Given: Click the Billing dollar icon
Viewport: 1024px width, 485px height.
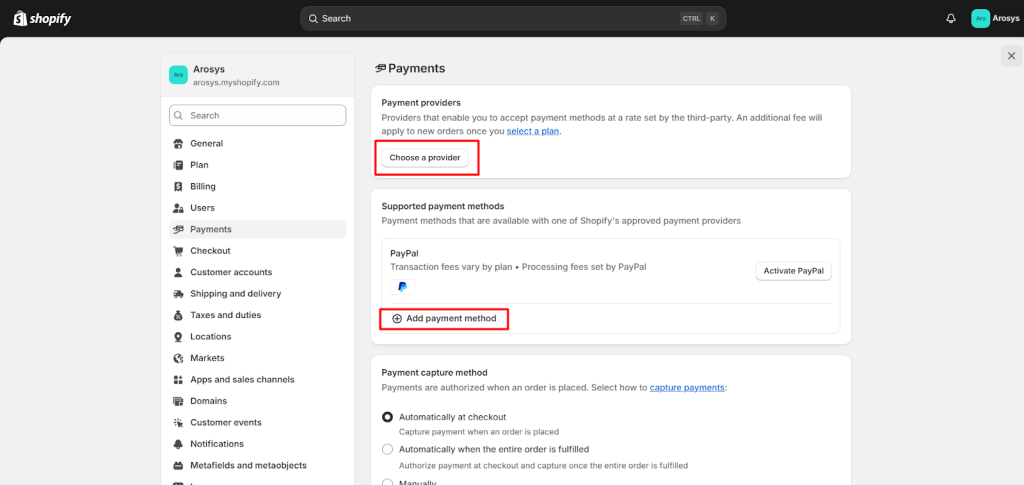Looking at the screenshot, I should click(x=179, y=186).
